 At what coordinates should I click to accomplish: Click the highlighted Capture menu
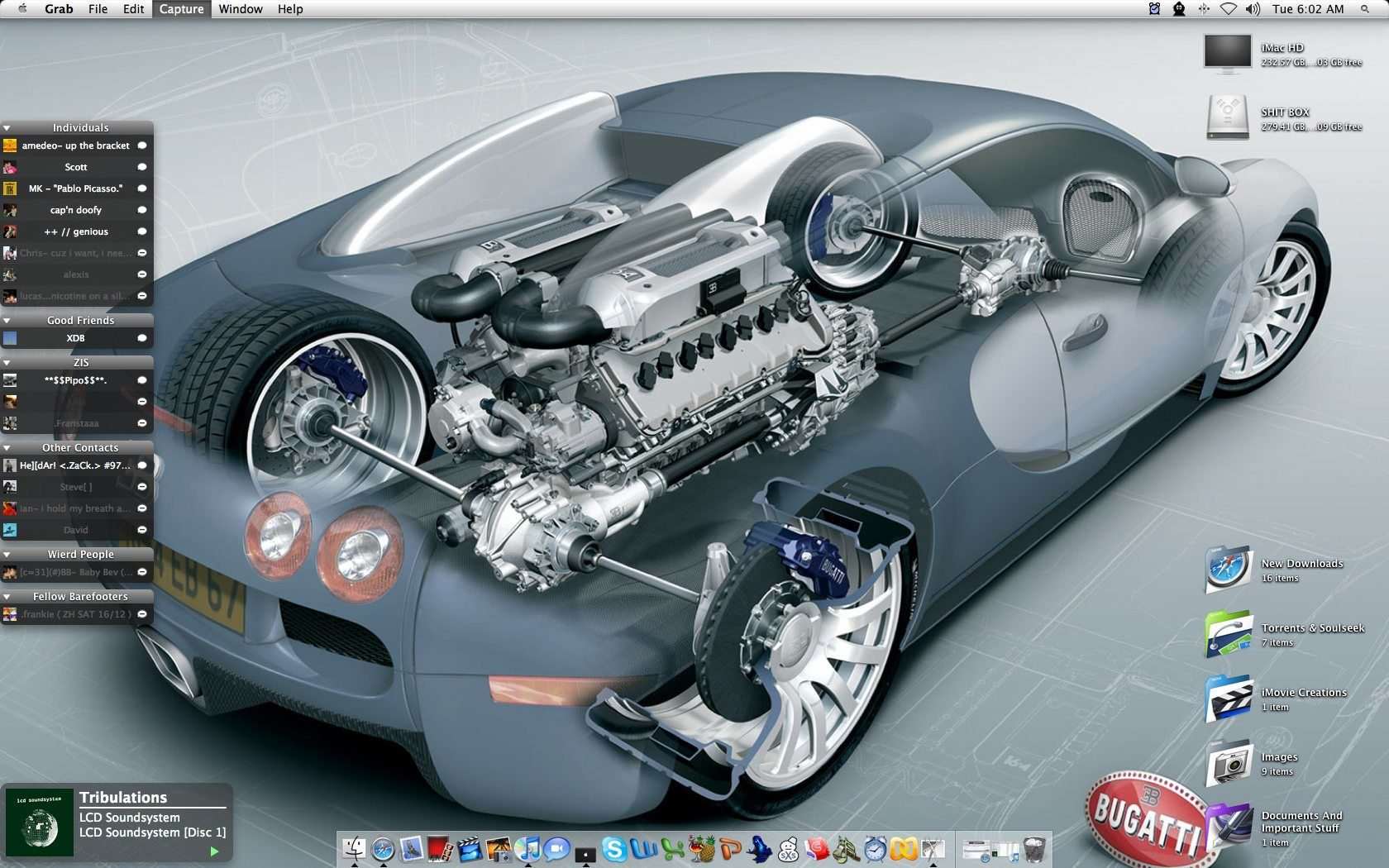click(x=181, y=9)
